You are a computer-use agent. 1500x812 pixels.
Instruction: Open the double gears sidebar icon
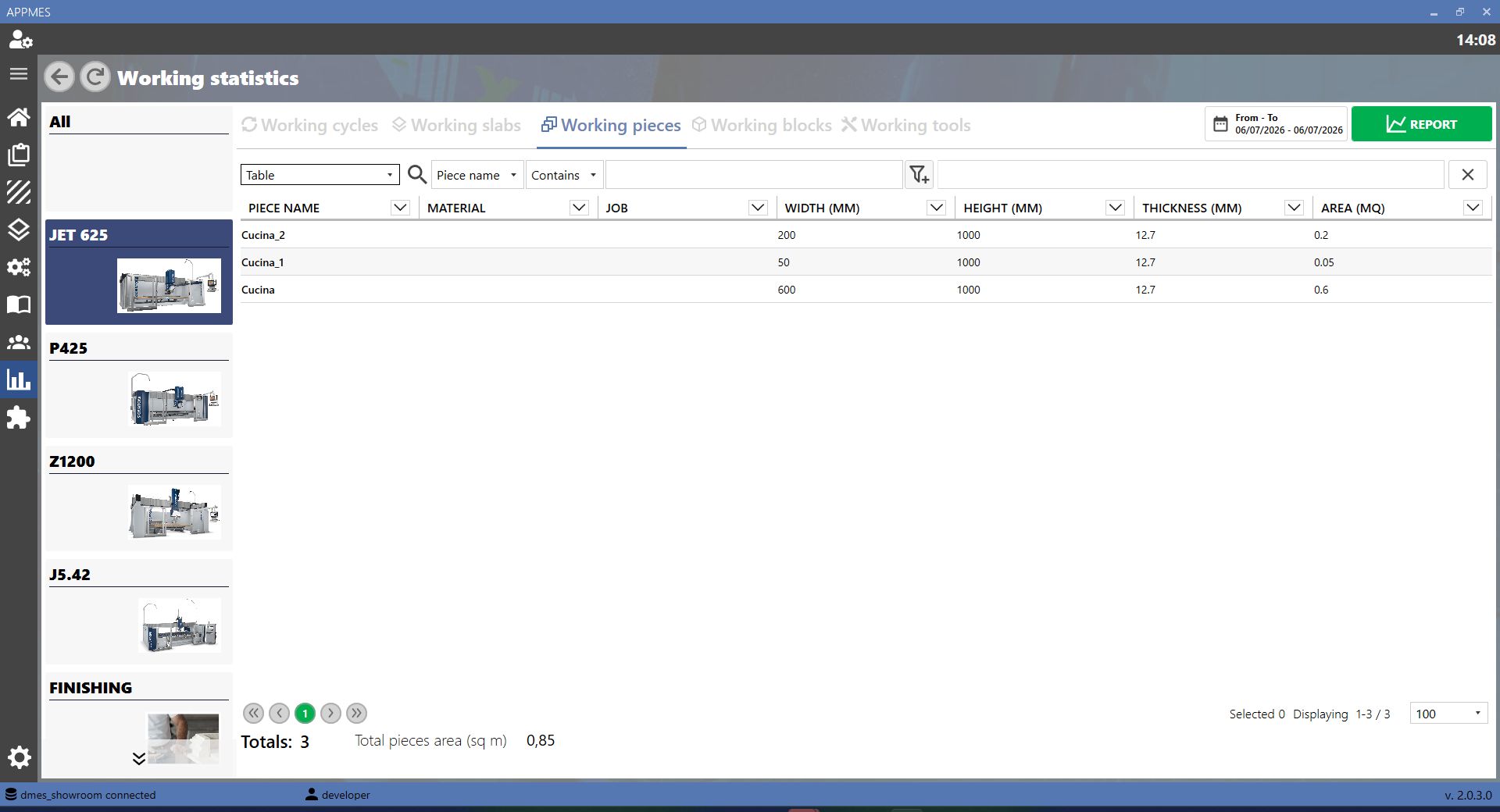click(19, 267)
